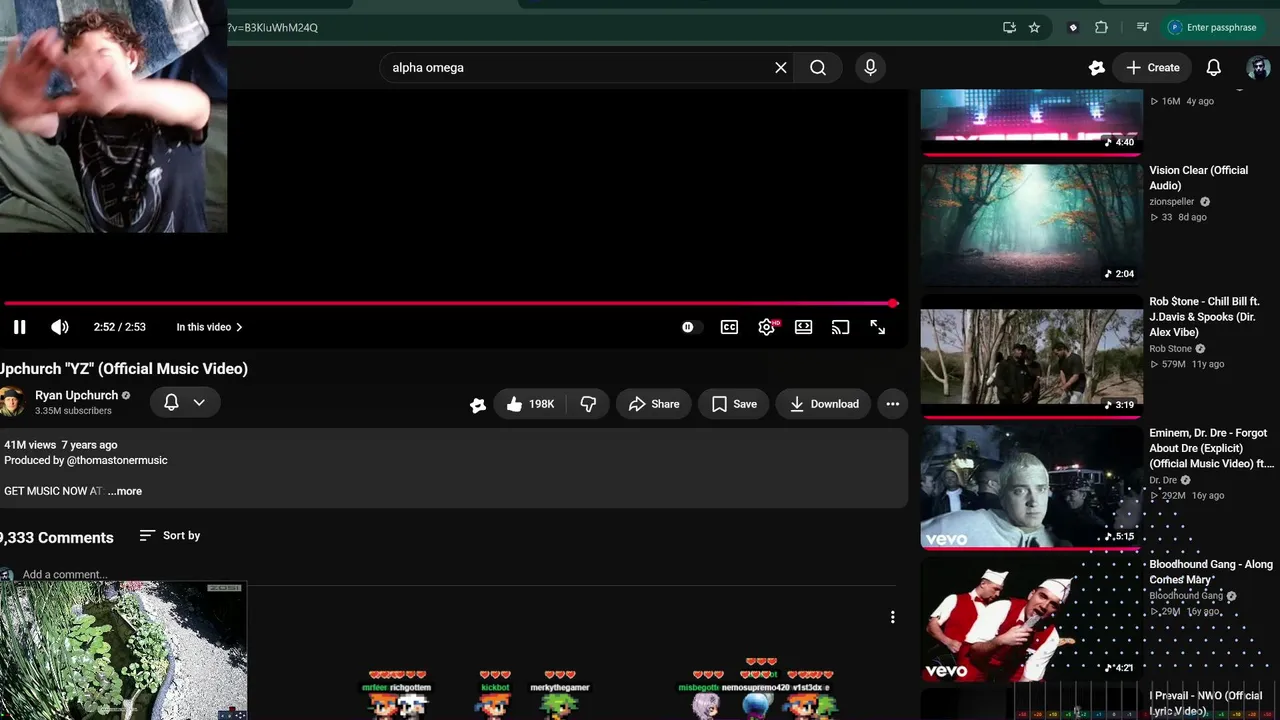The width and height of the screenshot is (1280, 720).
Task: Open the Ask AI sparkle icon in header
Action: (x=1097, y=68)
